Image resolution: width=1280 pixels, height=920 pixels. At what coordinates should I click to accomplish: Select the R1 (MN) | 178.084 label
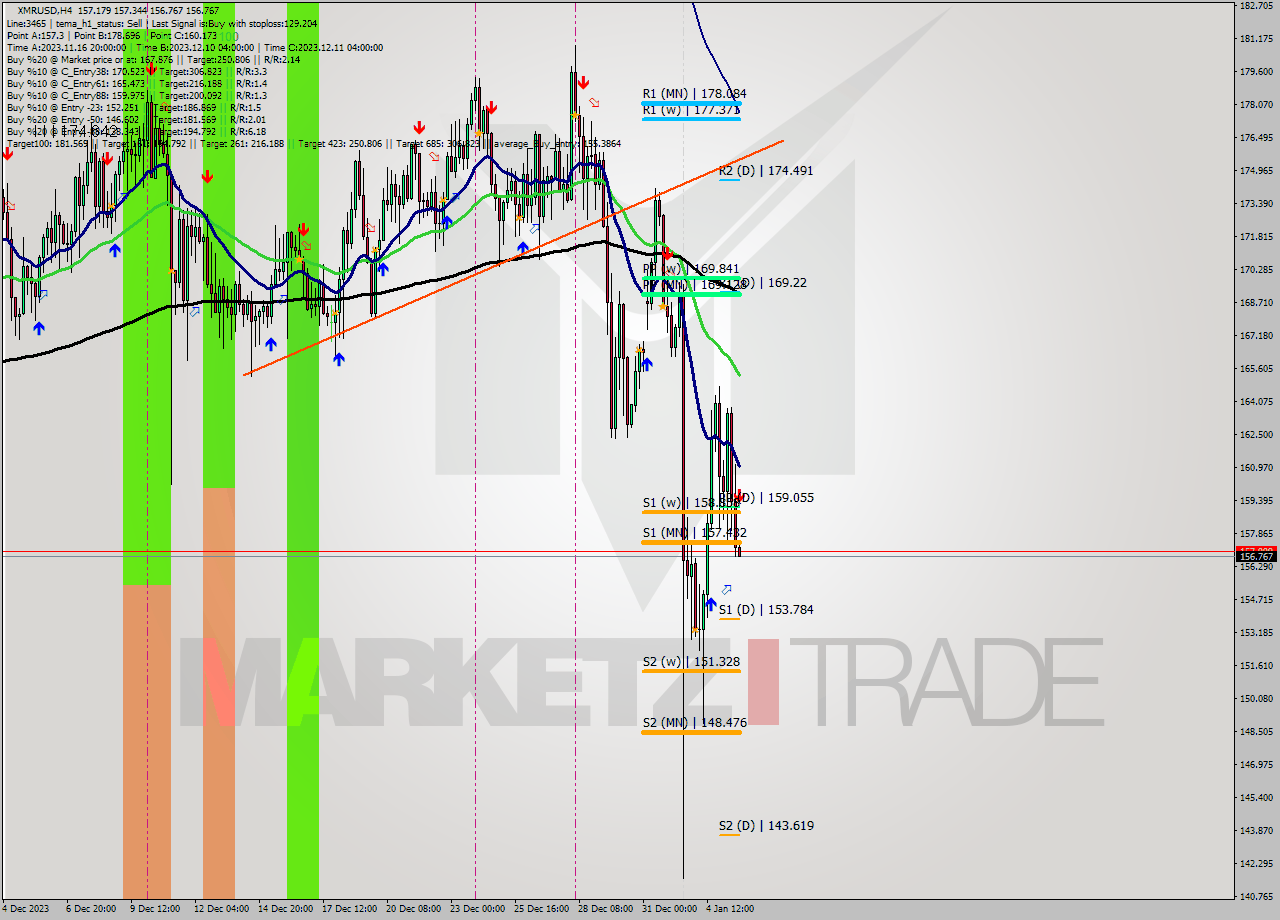coord(694,94)
